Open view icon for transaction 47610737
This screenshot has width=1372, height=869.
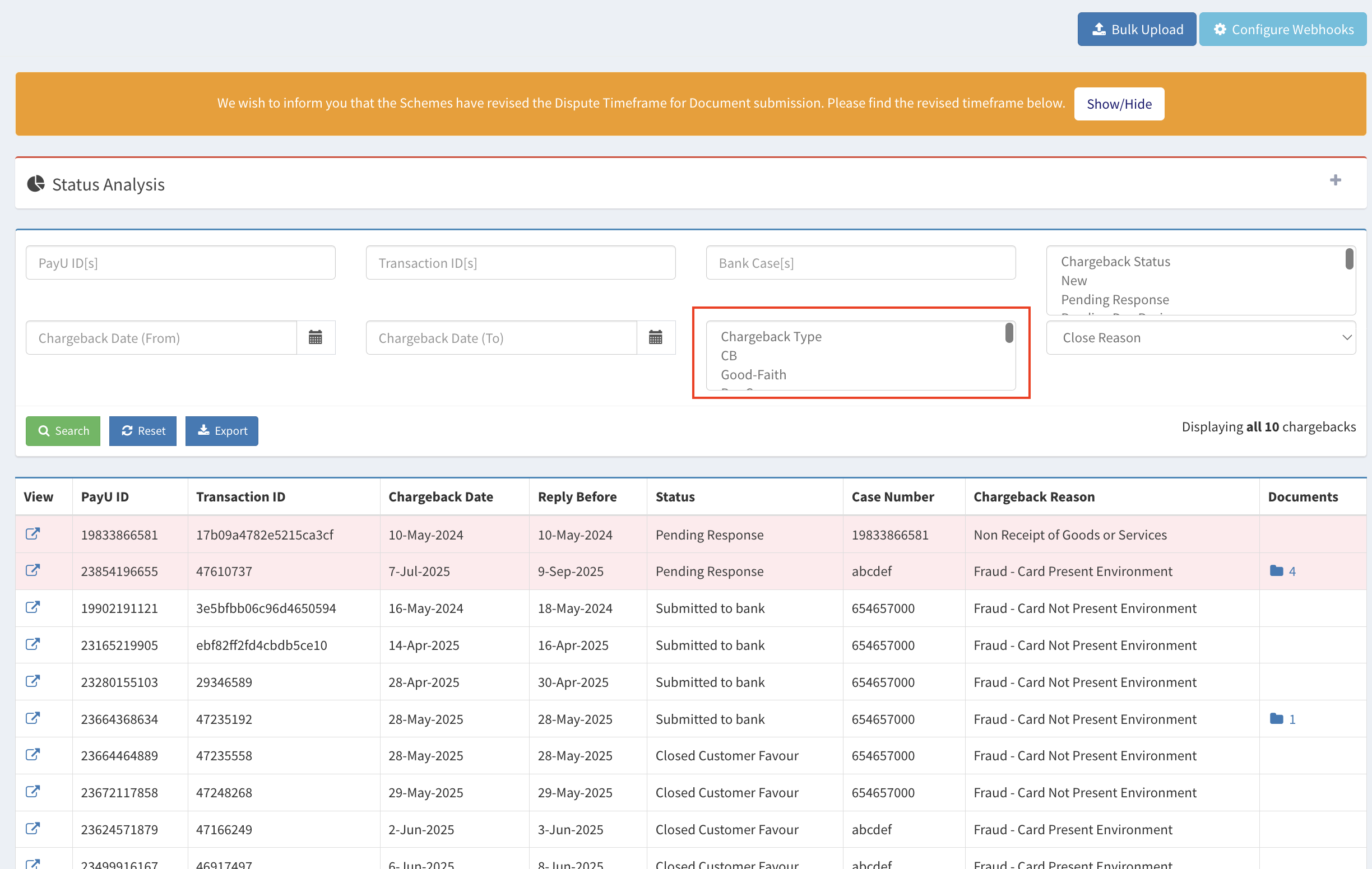coord(33,570)
